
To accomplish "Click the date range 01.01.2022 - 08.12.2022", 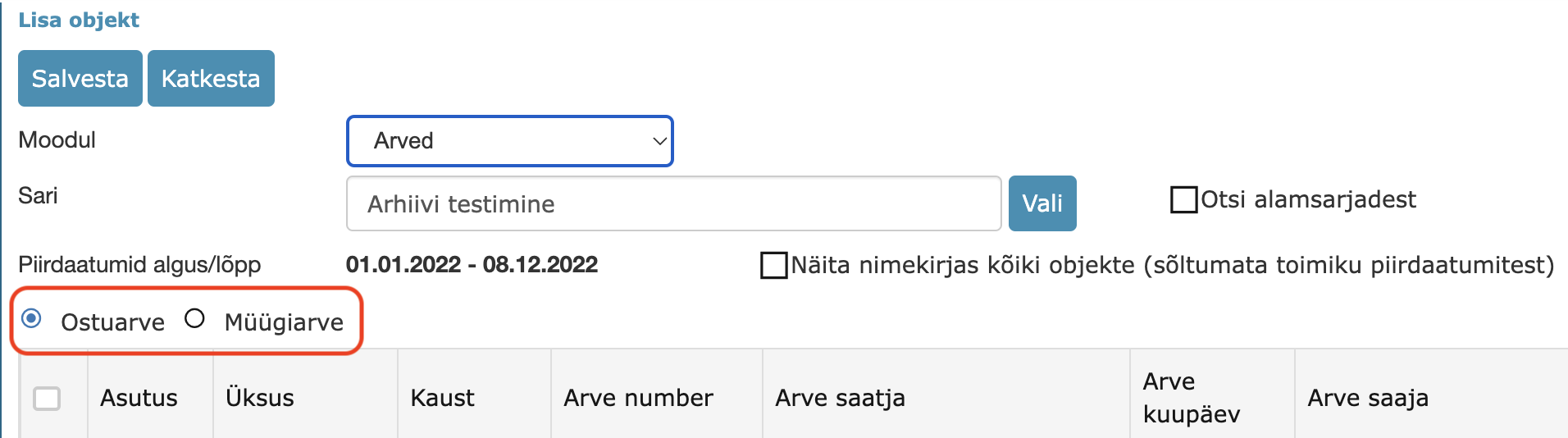I will [472, 265].
